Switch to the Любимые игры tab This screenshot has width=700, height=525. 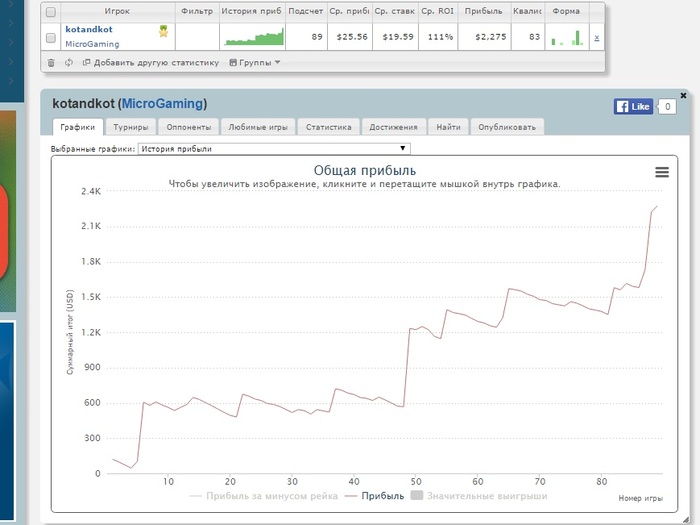[258, 127]
